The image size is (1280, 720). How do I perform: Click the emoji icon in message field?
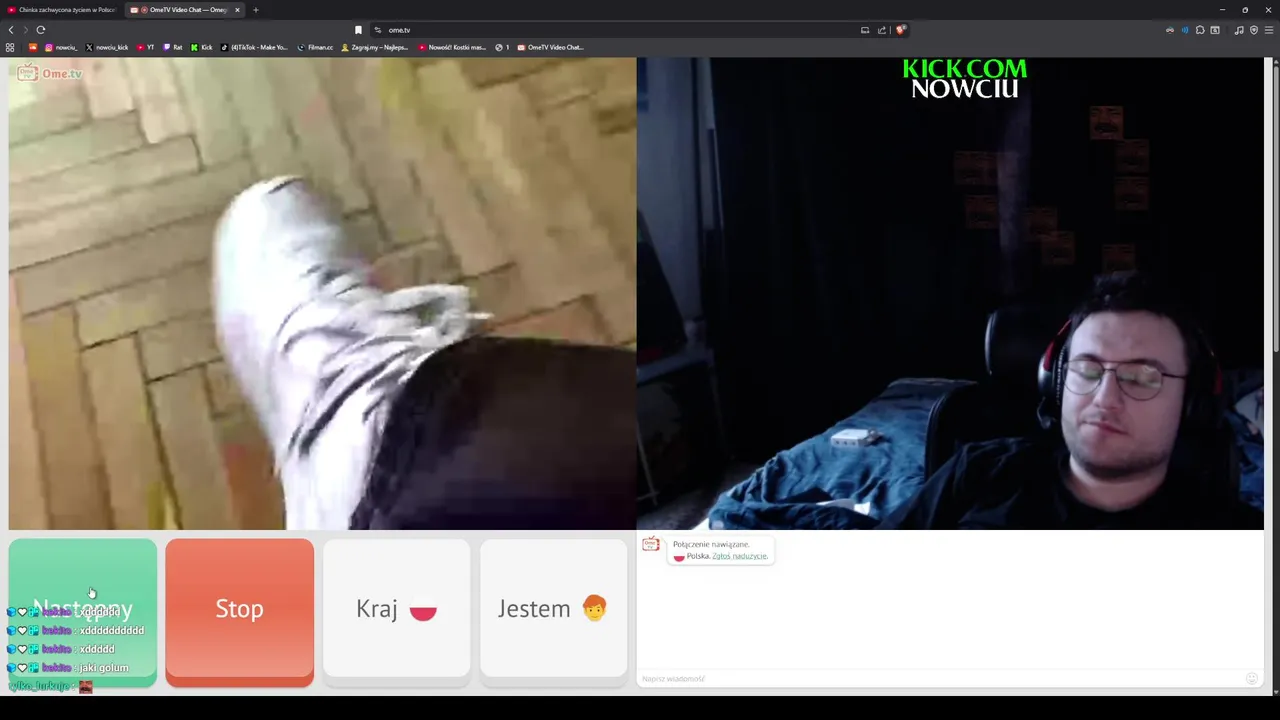[1251, 678]
